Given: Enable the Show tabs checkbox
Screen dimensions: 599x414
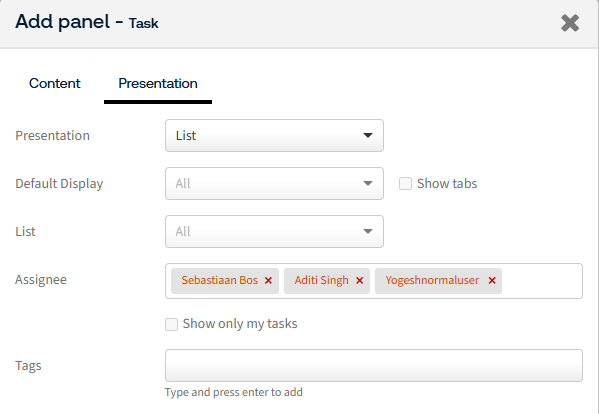Looking at the screenshot, I should point(405,183).
